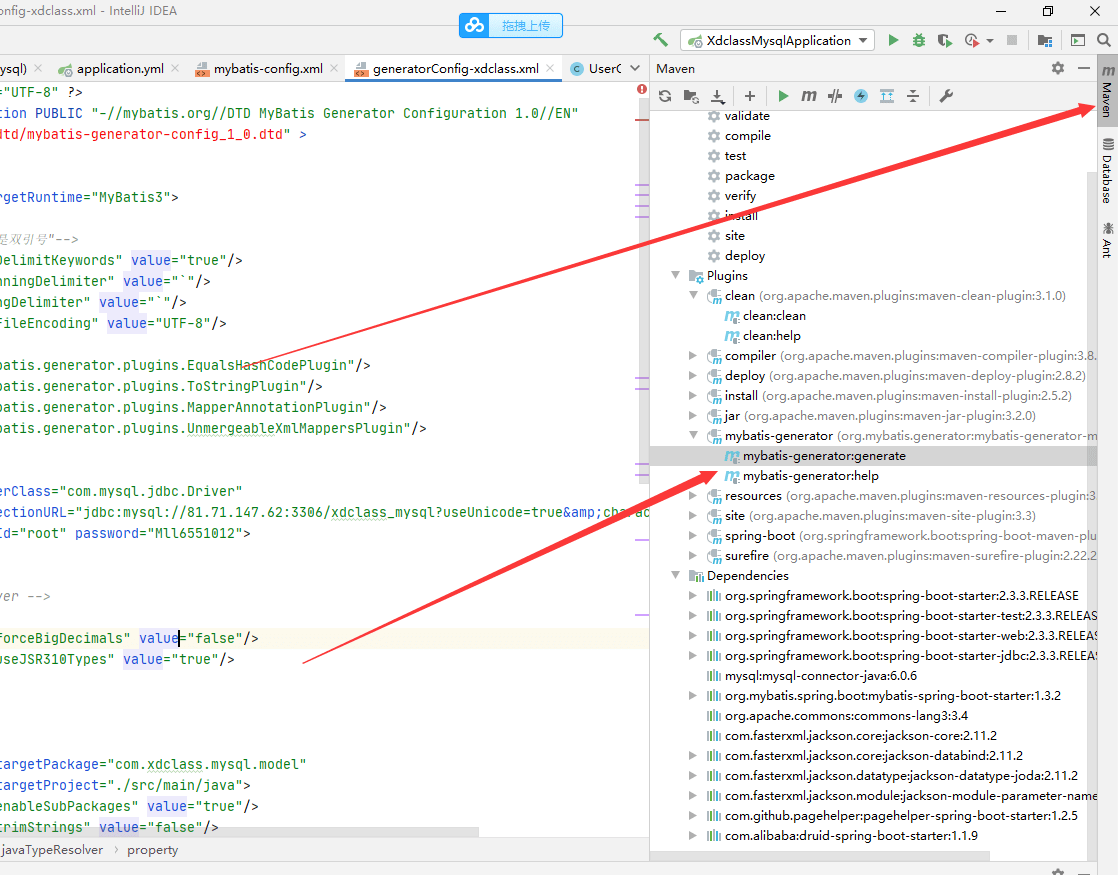
Task: Switch to Maven side tool tab
Action: click(x=1107, y=91)
